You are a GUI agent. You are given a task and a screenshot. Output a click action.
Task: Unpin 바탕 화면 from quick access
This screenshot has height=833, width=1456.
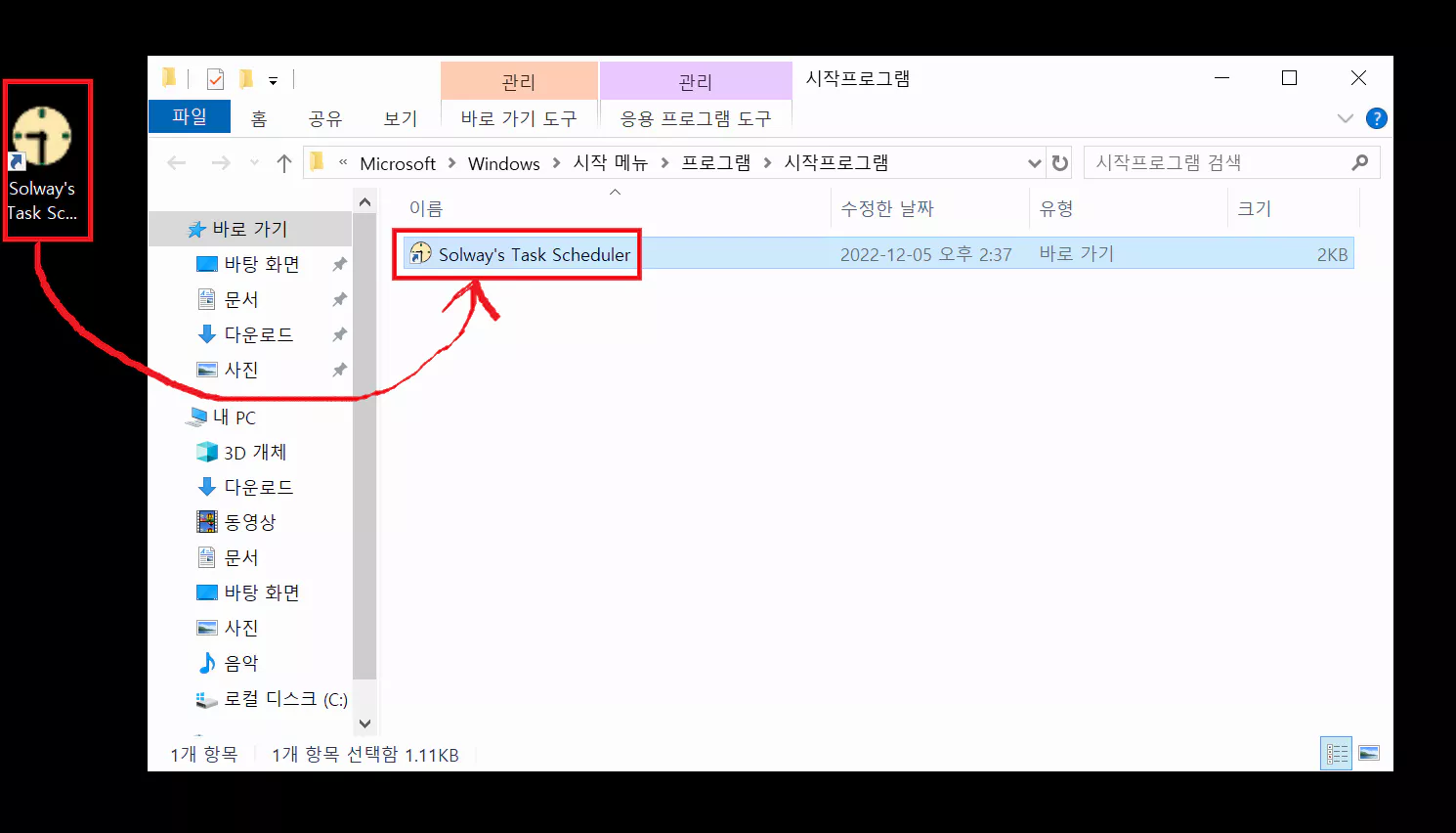coord(339,263)
